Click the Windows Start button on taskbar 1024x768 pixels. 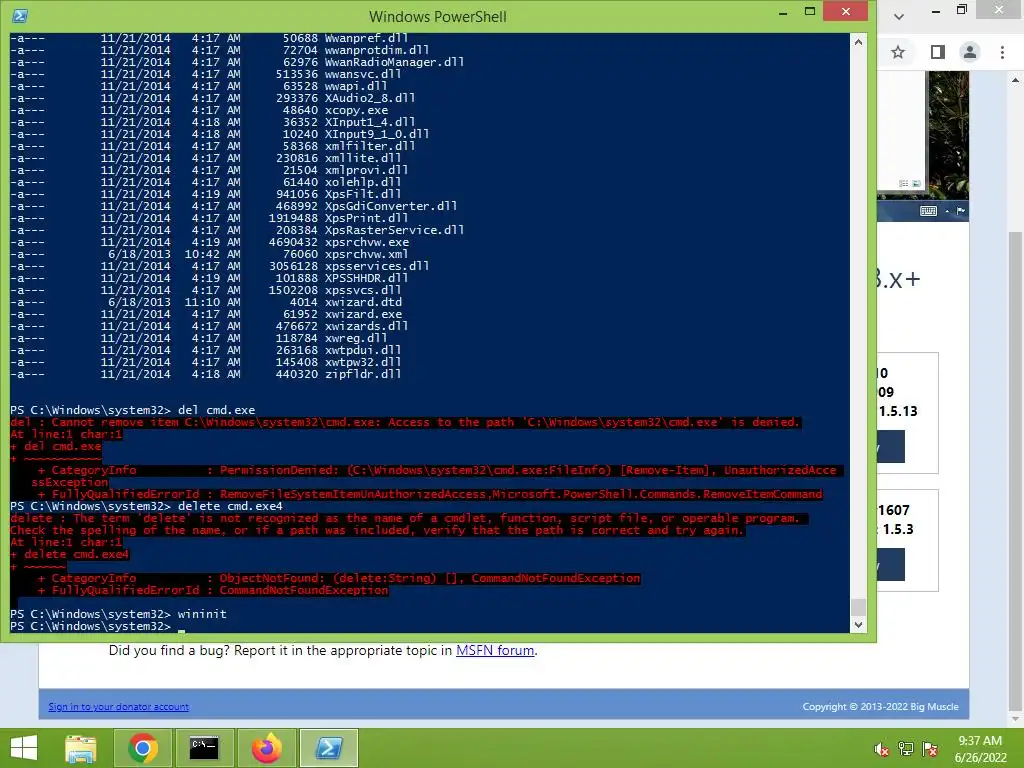(24, 748)
